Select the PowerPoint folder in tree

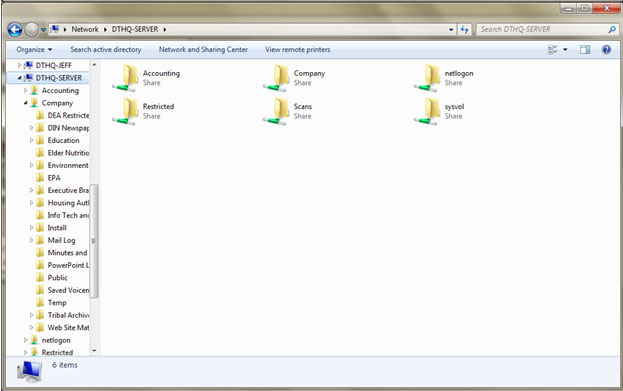point(68,265)
